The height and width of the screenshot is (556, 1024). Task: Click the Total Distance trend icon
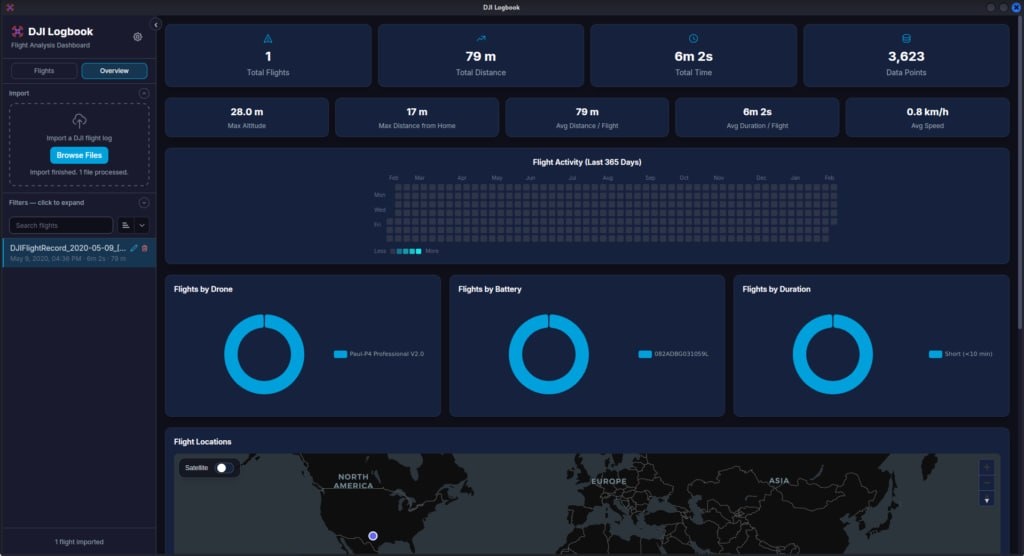(481, 39)
